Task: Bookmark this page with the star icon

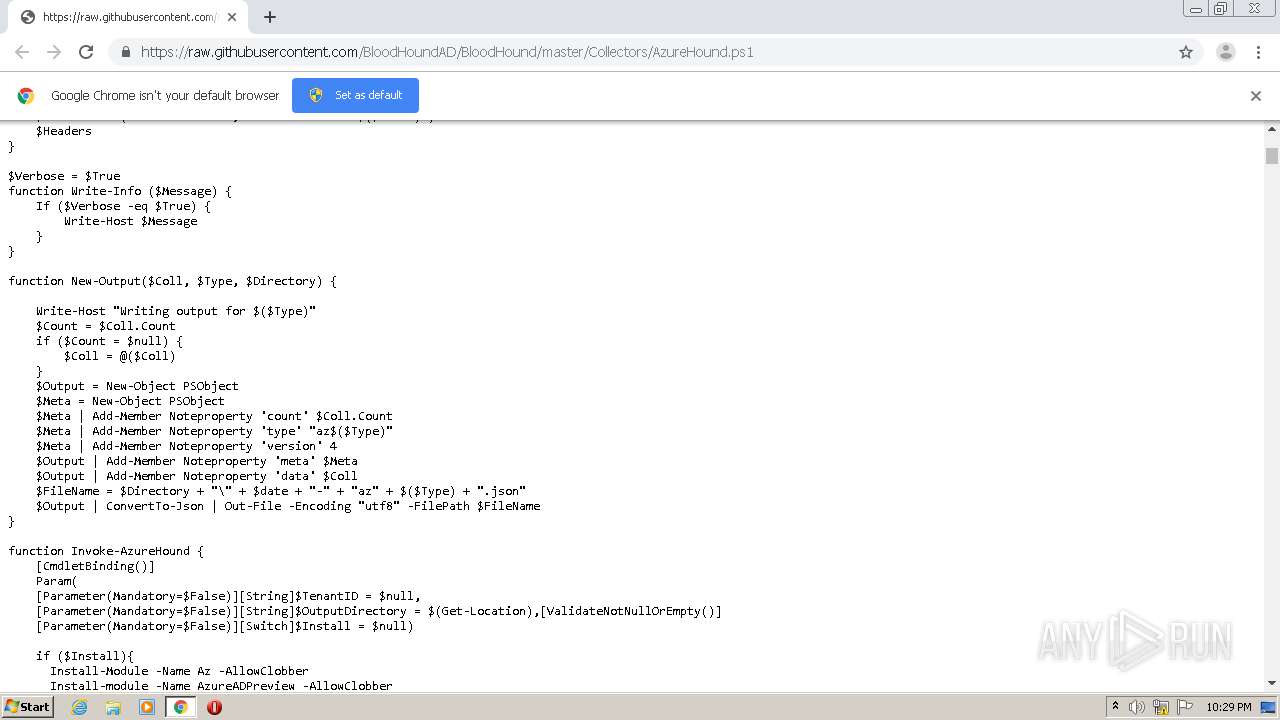Action: [x=1186, y=52]
